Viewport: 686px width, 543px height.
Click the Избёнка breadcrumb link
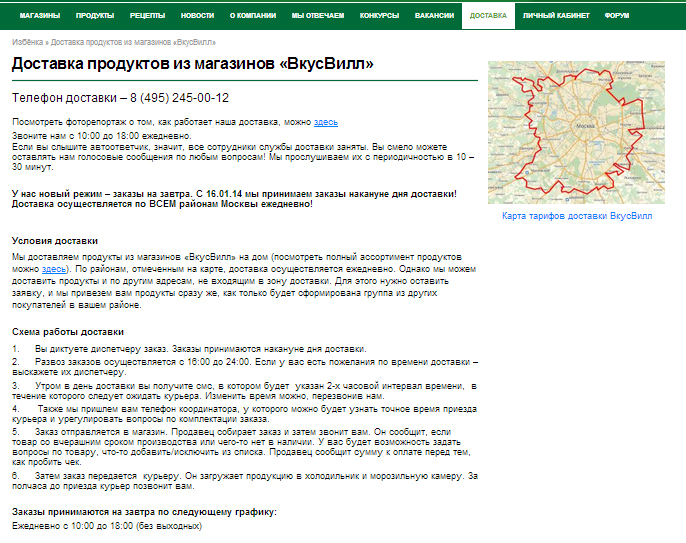[28, 42]
